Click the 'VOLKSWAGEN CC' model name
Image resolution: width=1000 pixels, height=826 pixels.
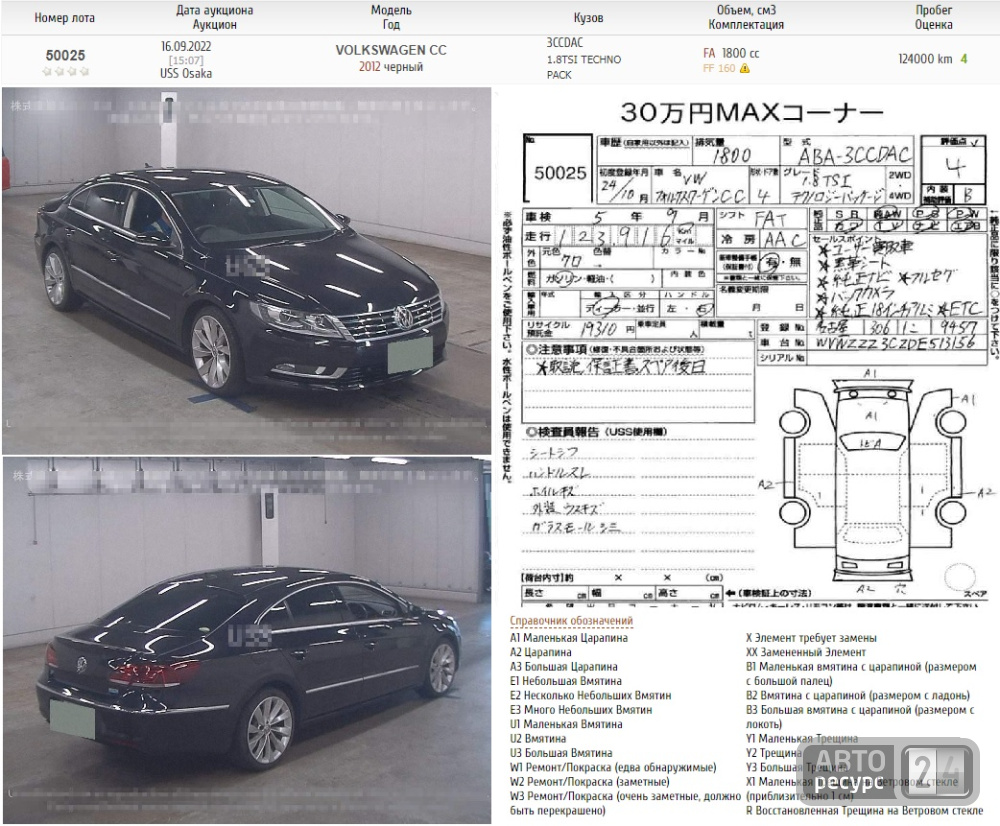point(391,50)
